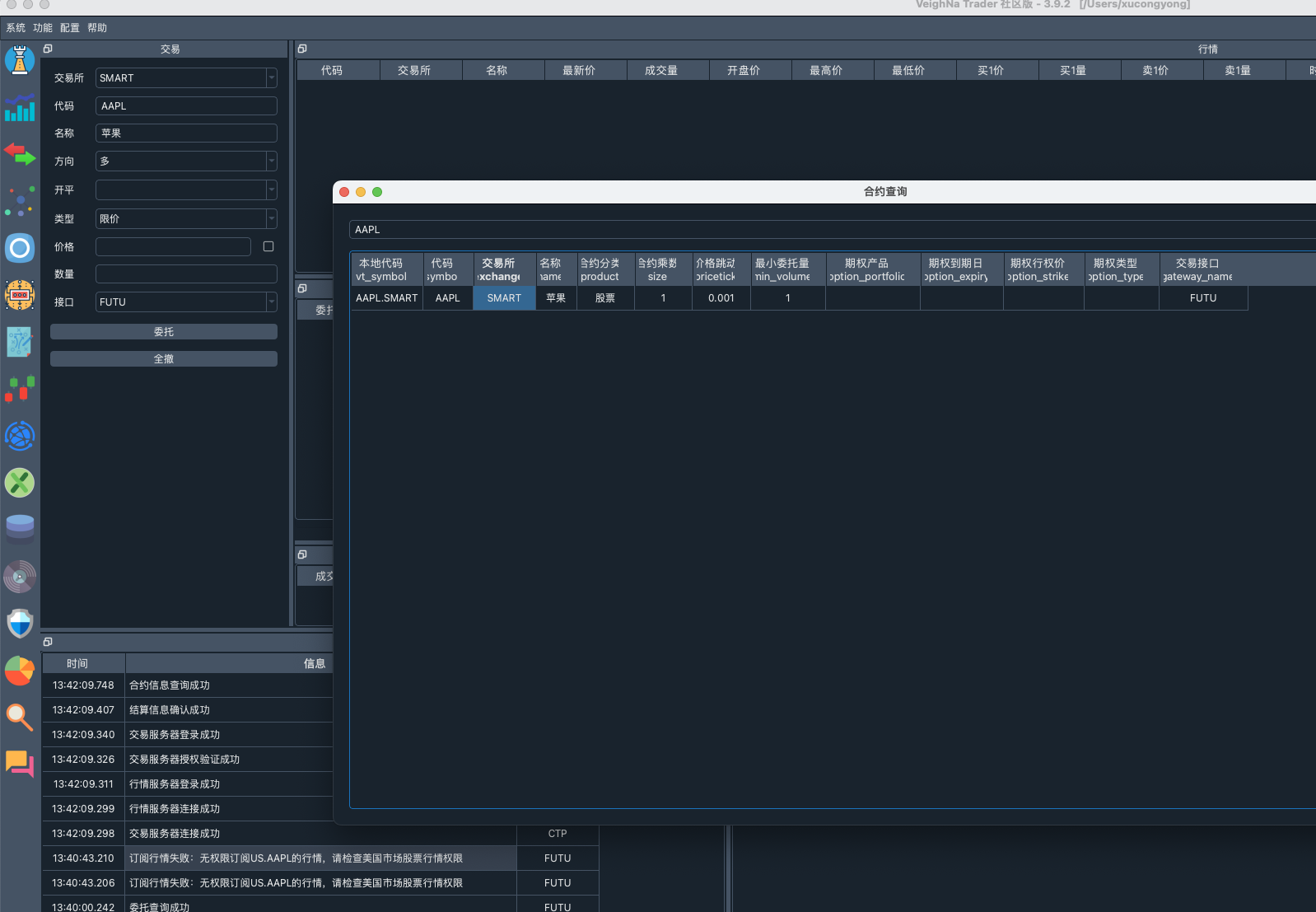Open the pie chart icon

(x=20, y=671)
